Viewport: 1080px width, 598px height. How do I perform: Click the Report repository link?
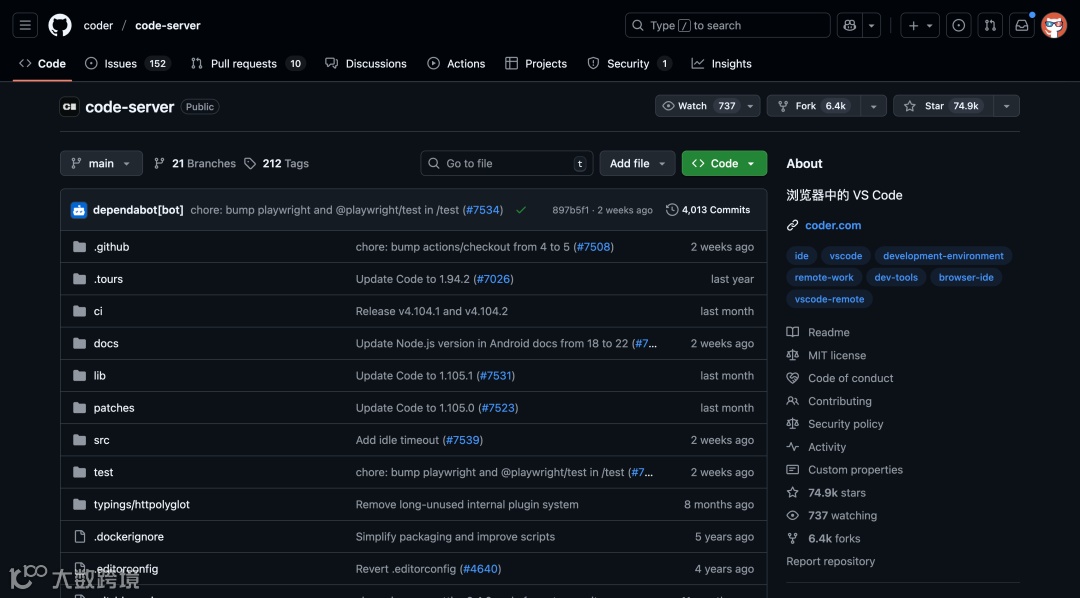(831, 561)
